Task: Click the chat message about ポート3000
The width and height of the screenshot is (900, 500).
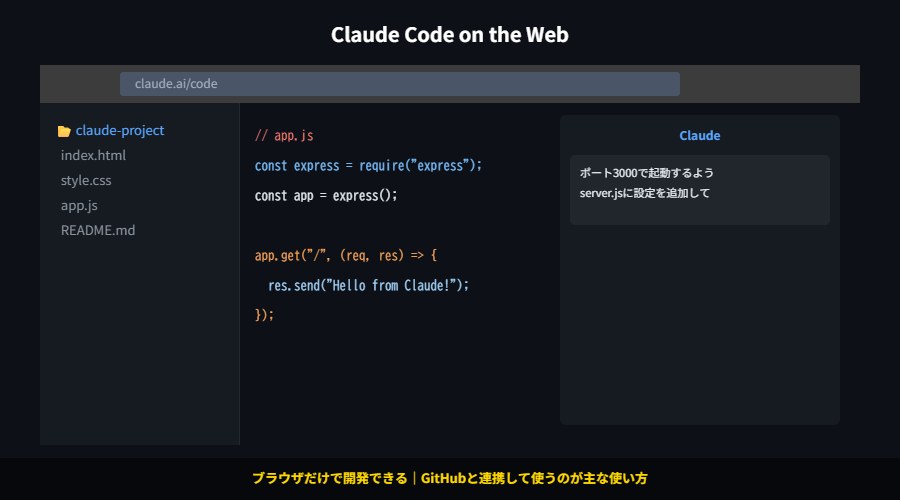Action: click(x=700, y=189)
